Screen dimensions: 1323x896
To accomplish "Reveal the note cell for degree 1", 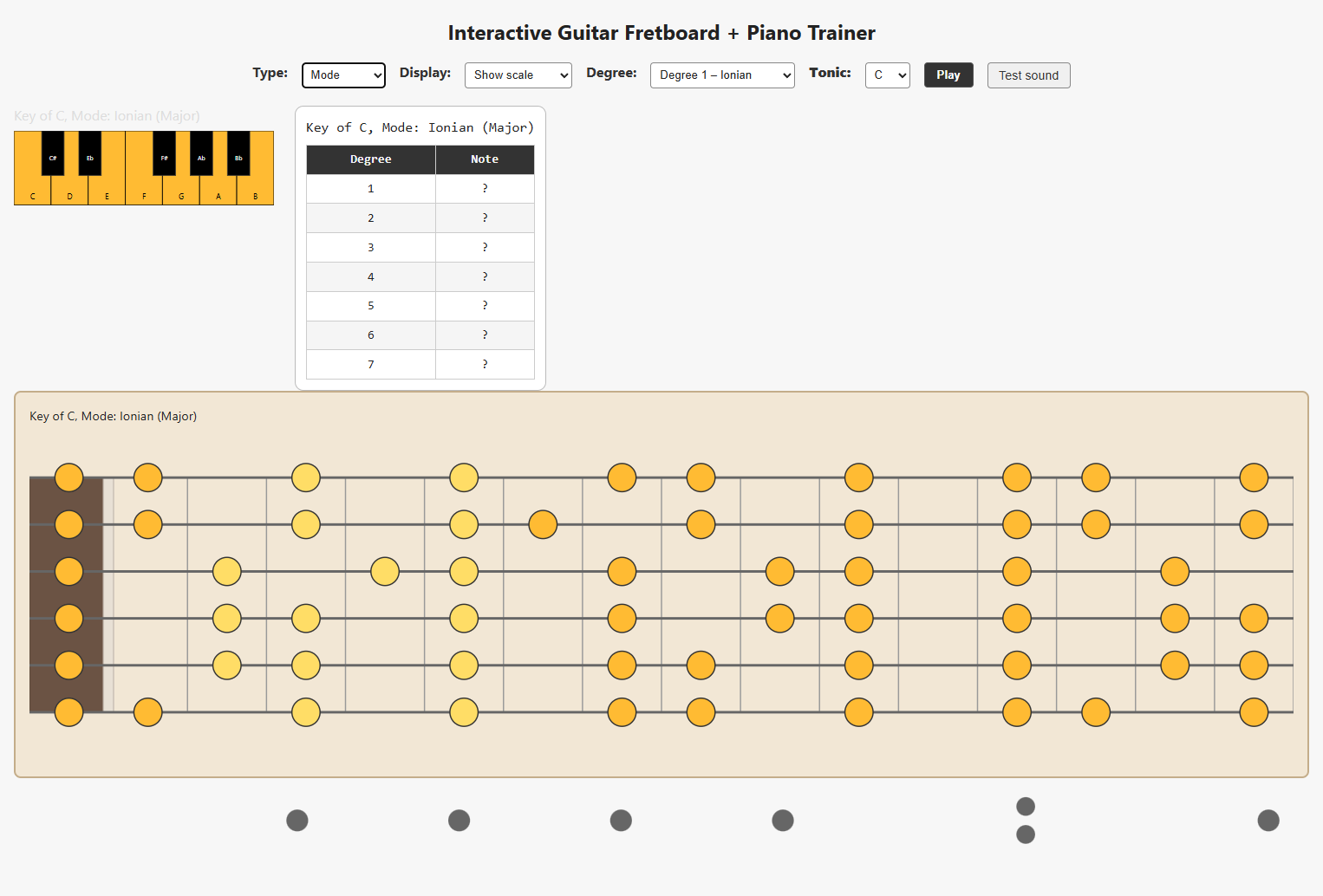I will click(x=485, y=189).
